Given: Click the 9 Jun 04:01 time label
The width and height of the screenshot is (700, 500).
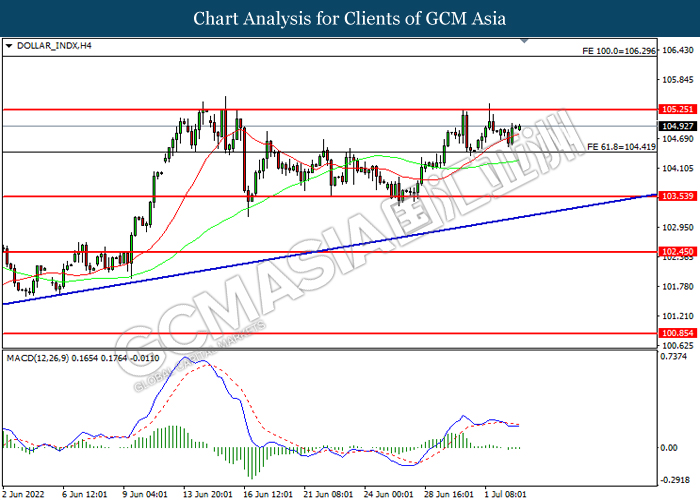Looking at the screenshot, I should click(x=145, y=494).
